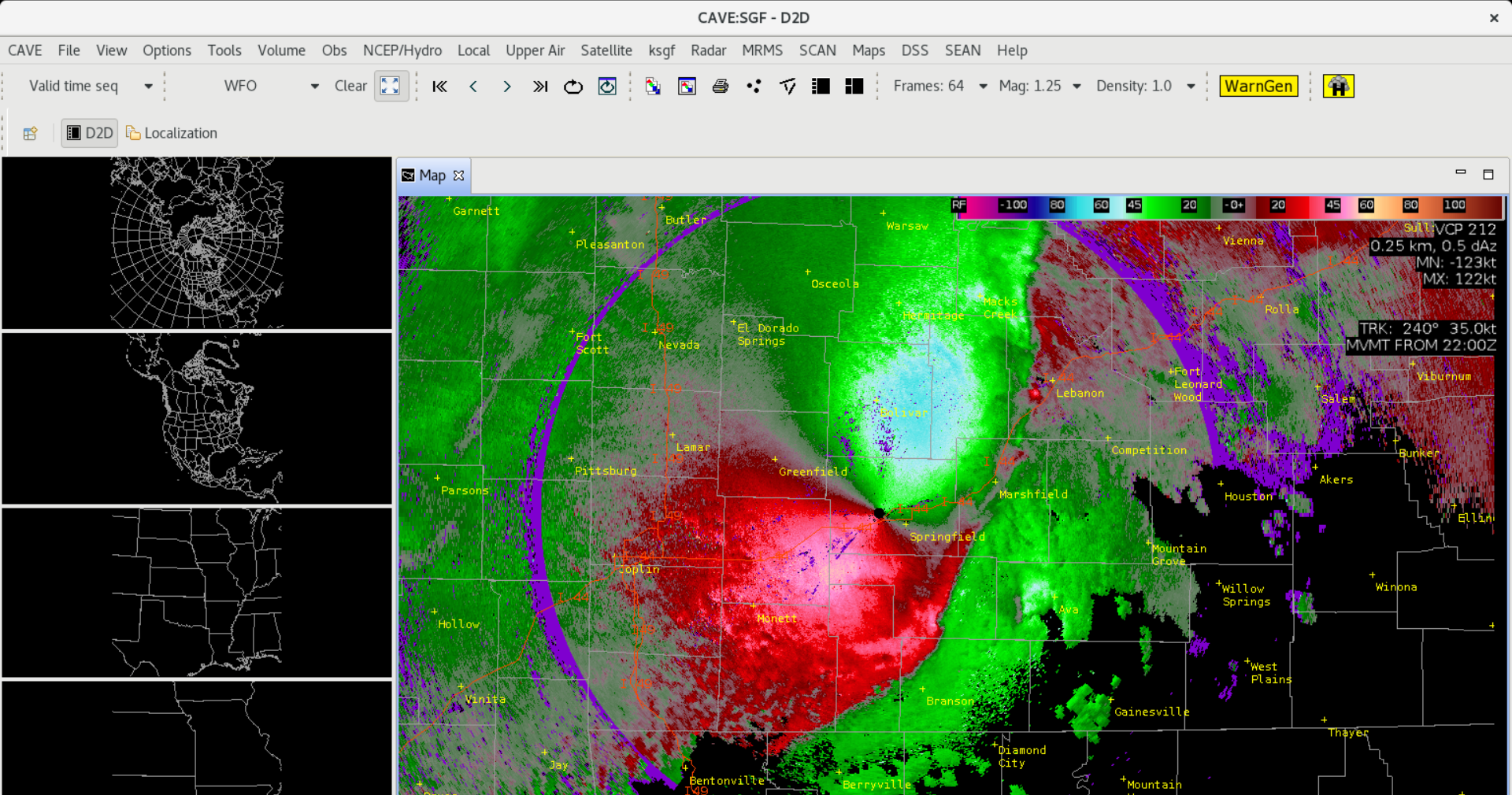Open the DSS menu
Image resolution: width=1512 pixels, height=795 pixels.
915,50
